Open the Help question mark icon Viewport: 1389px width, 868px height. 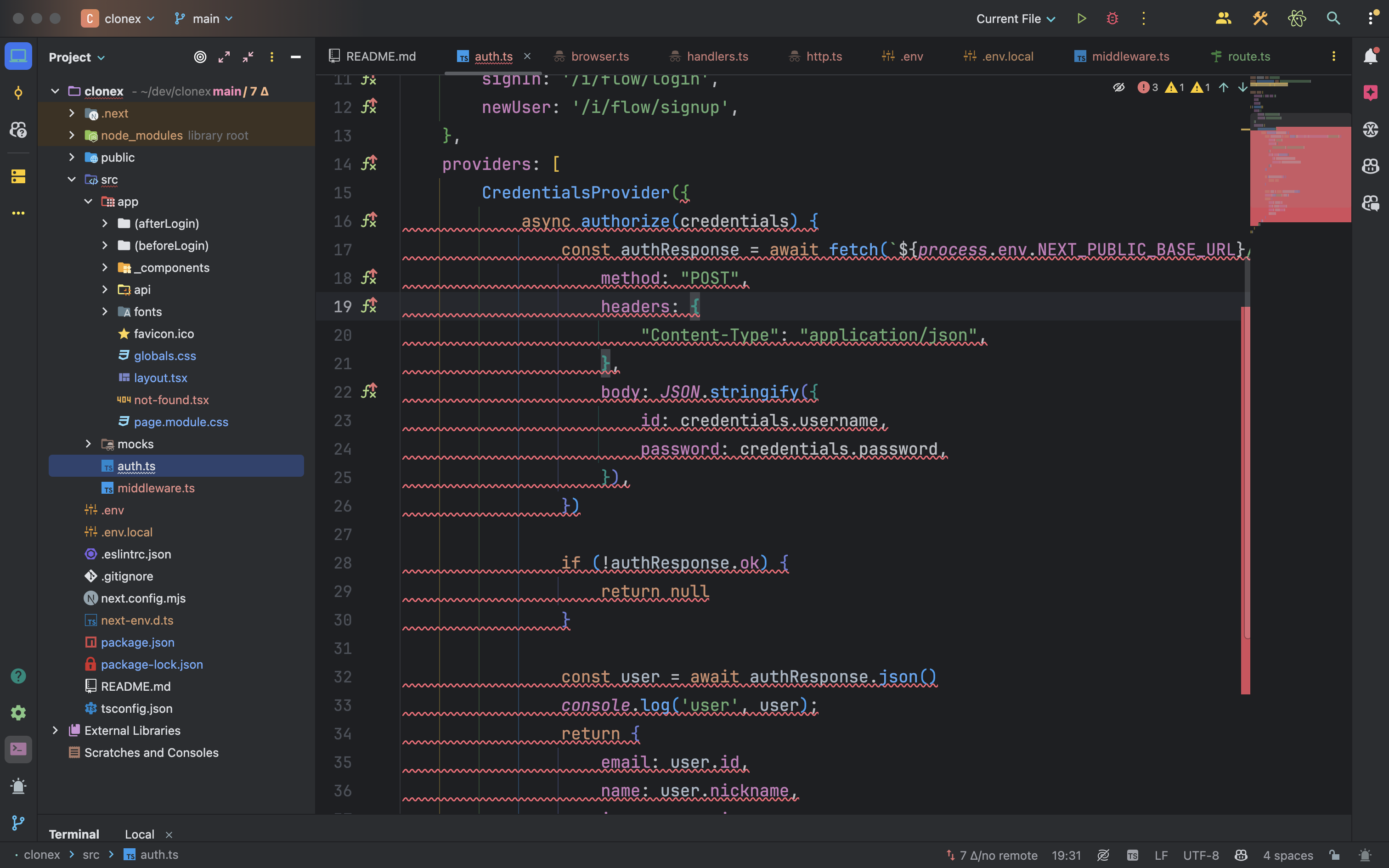pyautogui.click(x=18, y=676)
